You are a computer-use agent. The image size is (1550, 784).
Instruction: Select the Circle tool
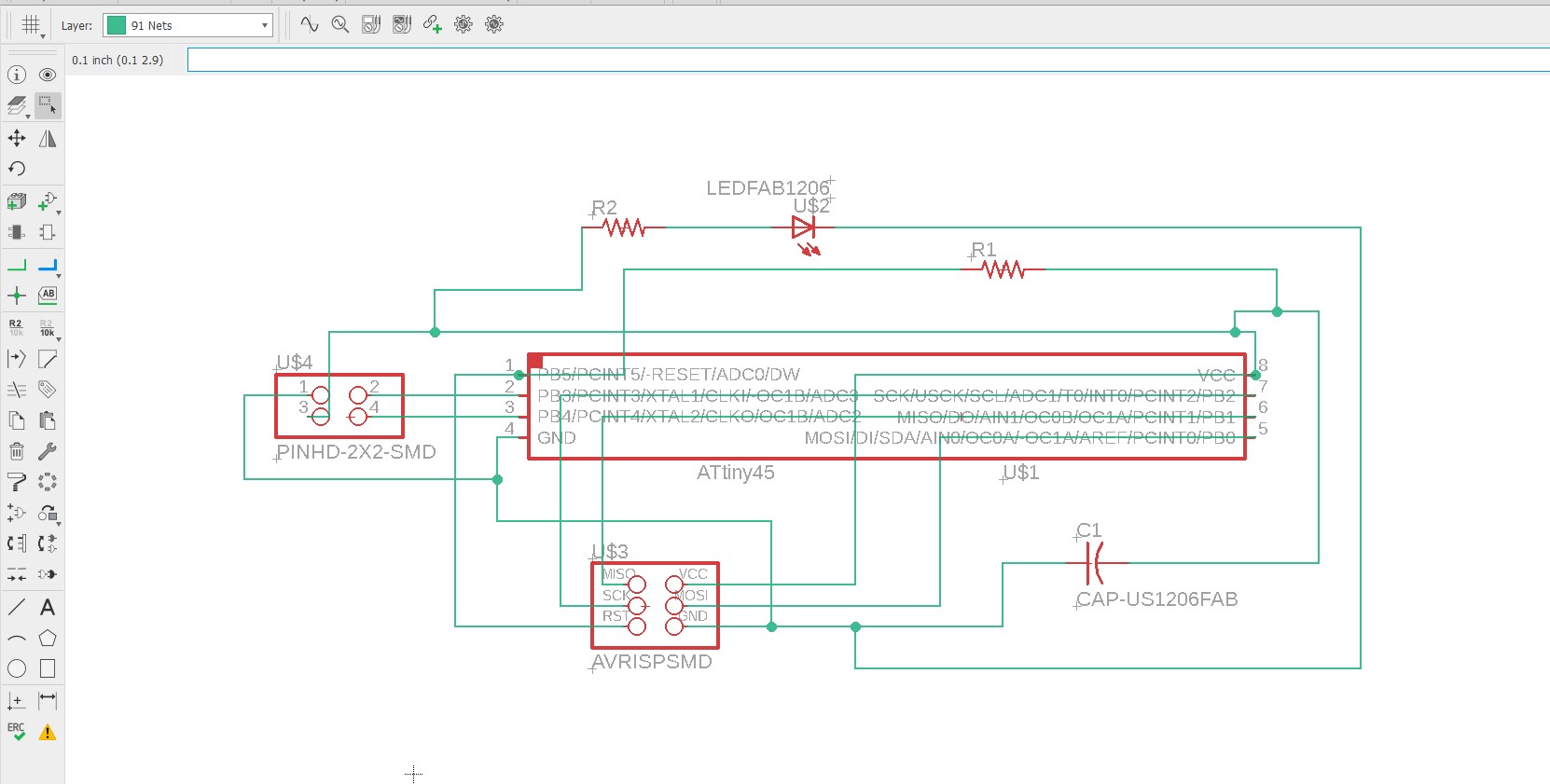pos(17,668)
